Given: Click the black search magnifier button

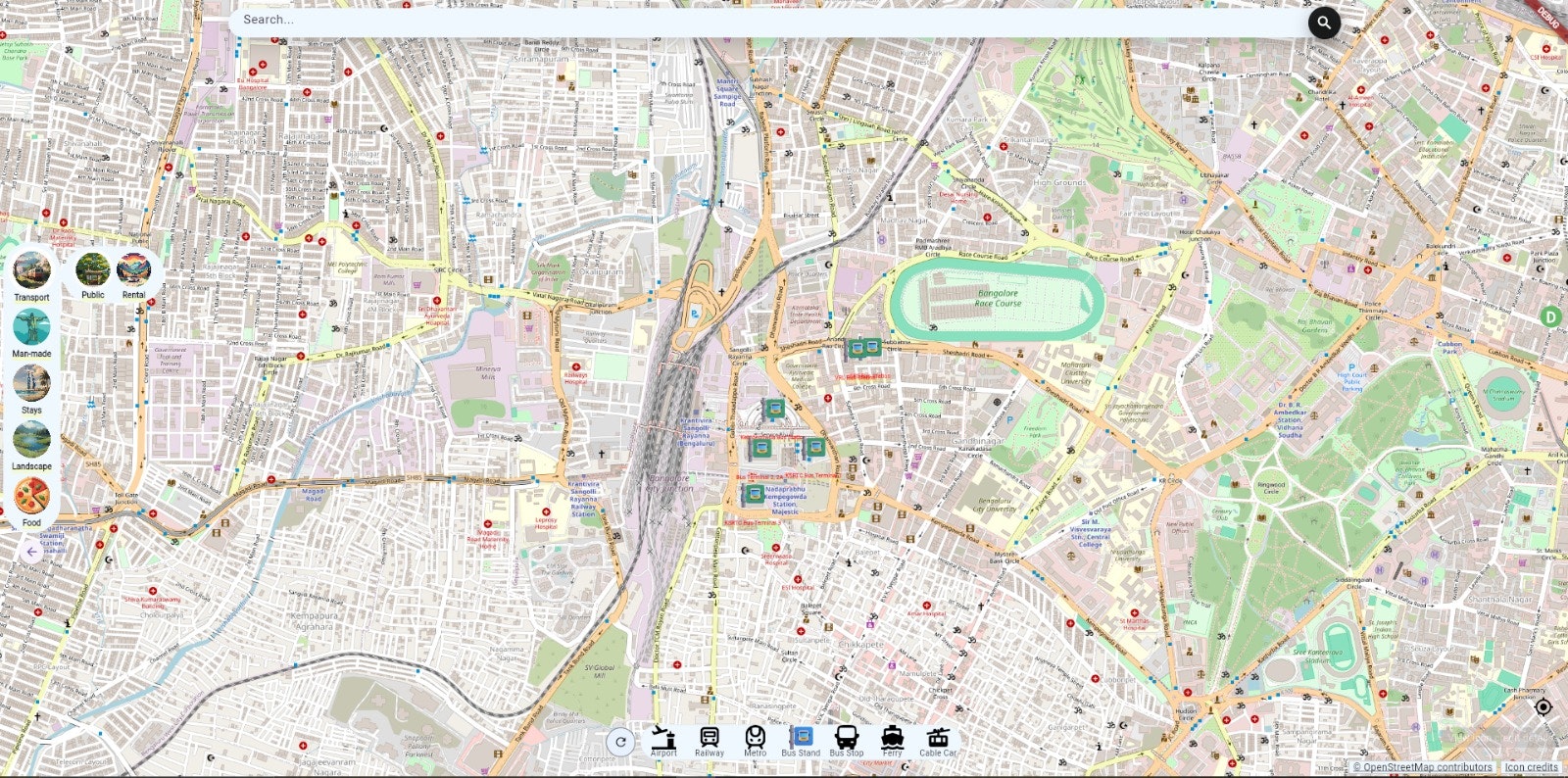Looking at the screenshot, I should (1324, 22).
